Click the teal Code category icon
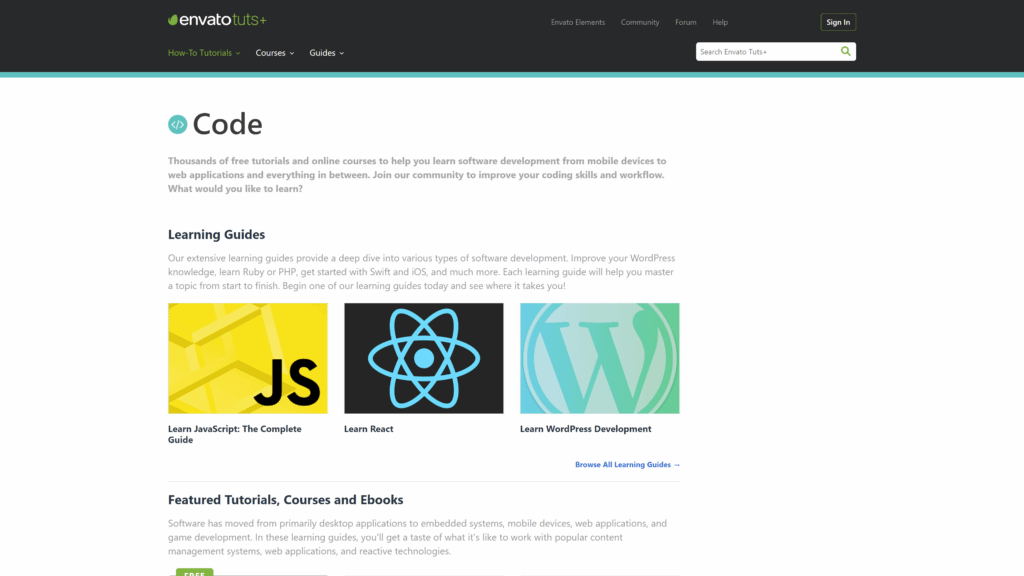The image size is (1024, 576). point(178,124)
